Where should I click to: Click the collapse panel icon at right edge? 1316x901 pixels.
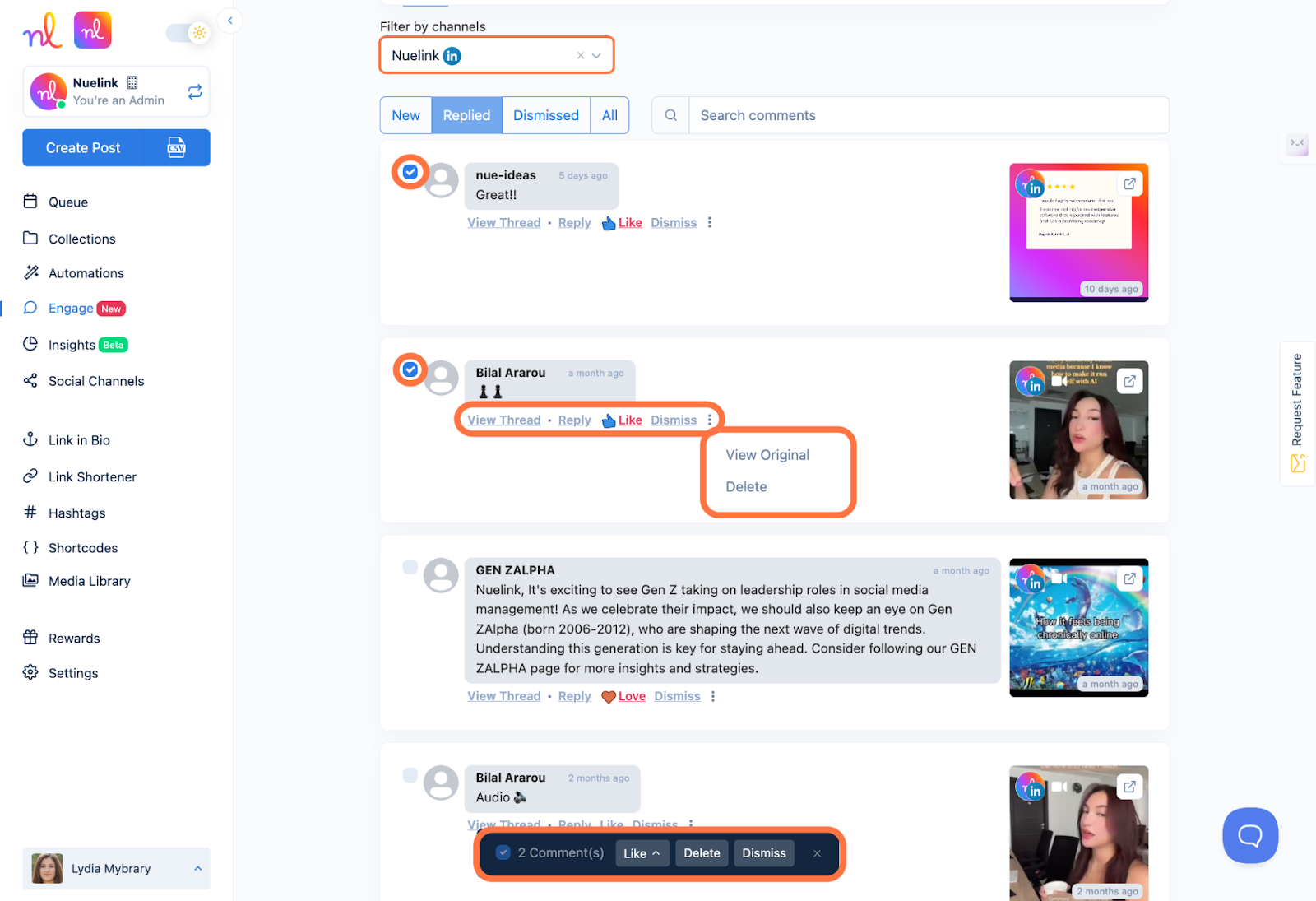click(x=1298, y=144)
